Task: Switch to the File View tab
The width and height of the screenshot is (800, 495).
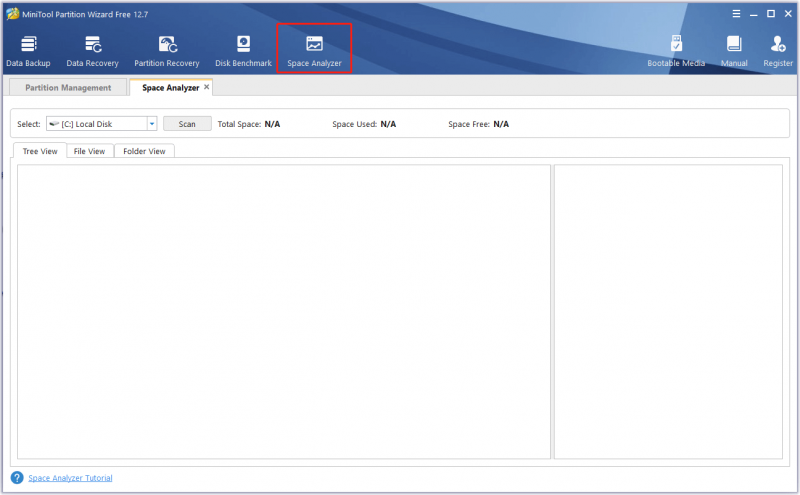Action: (x=89, y=151)
